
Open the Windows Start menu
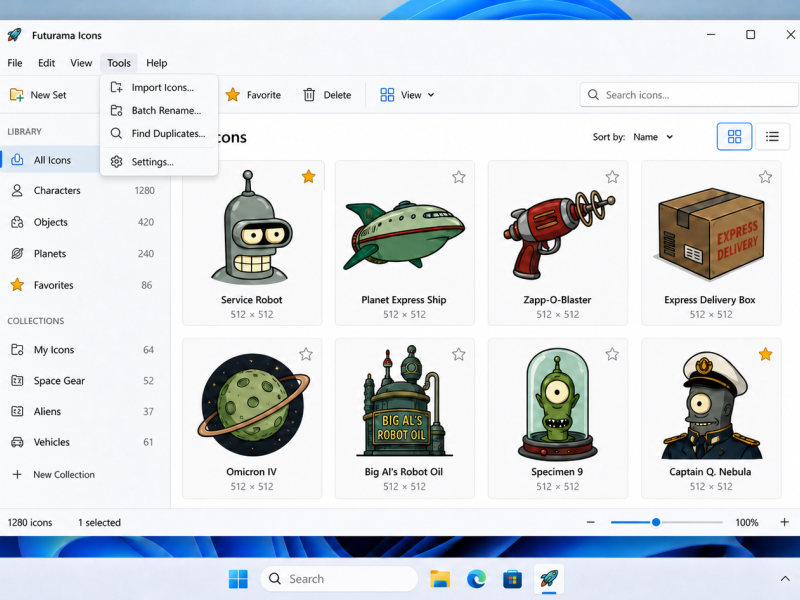tap(238, 579)
